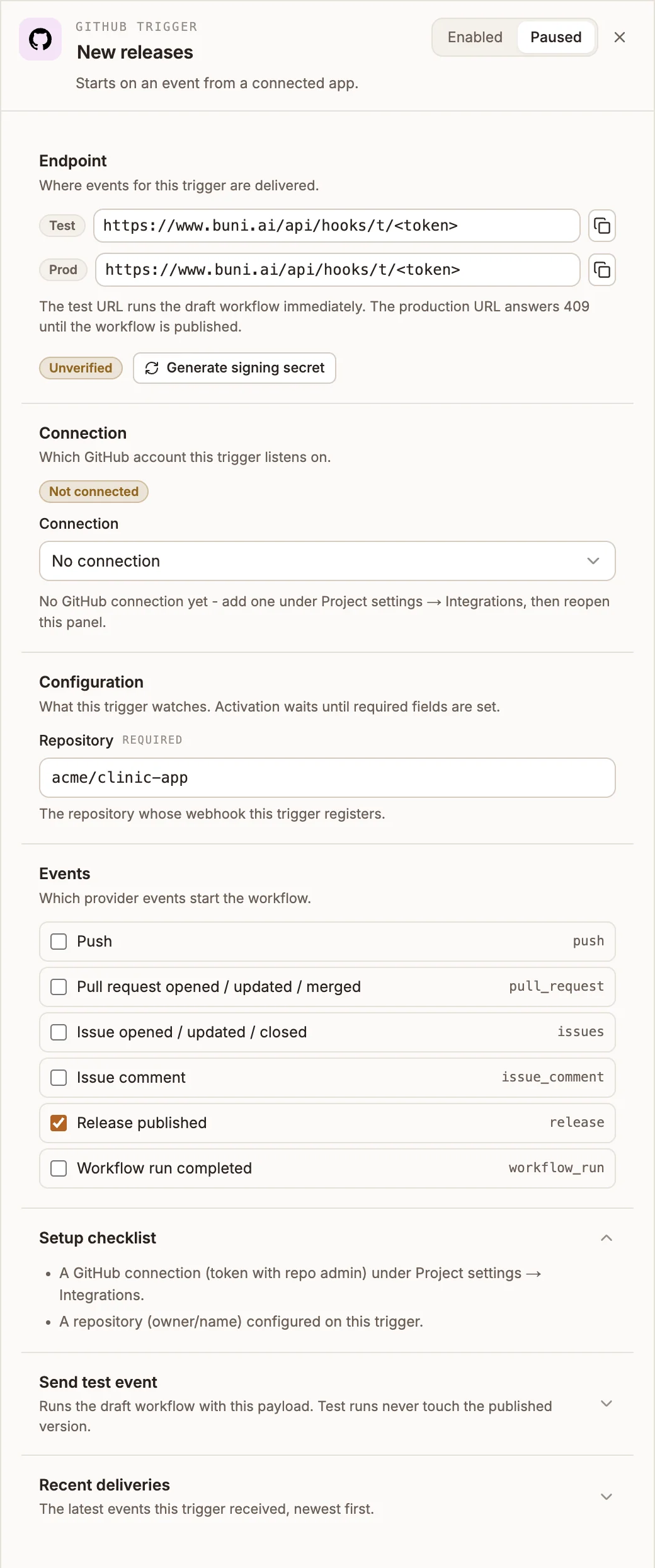Switch trigger to Enabled
The image size is (655, 1568).
(x=475, y=37)
